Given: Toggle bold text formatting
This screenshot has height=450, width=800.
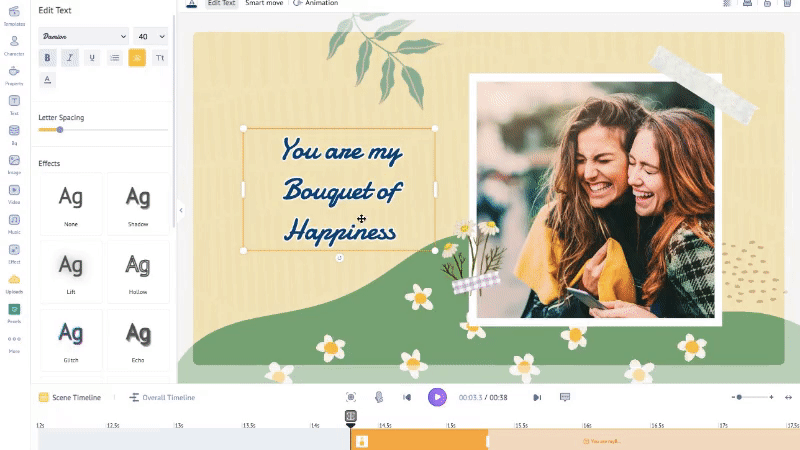Looking at the screenshot, I should (x=47, y=58).
